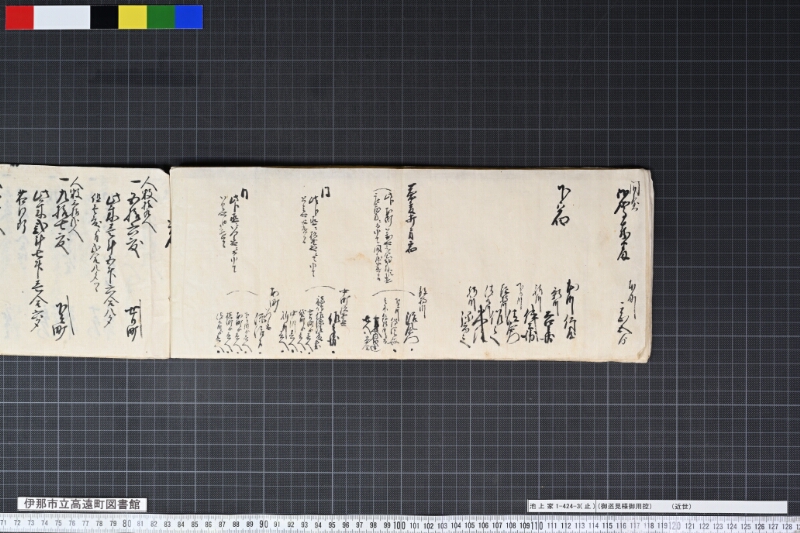The width and height of the screenshot is (800, 533).
Task: Click the blue color swatch
Action: (x=189, y=17)
